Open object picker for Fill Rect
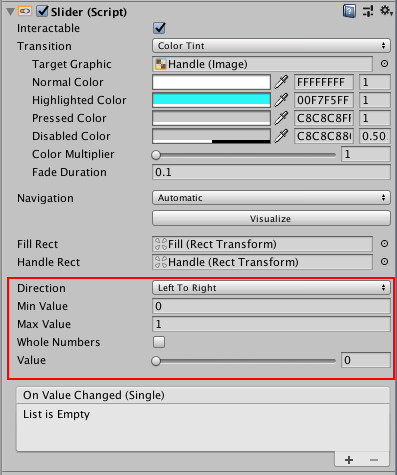 [x=384, y=244]
